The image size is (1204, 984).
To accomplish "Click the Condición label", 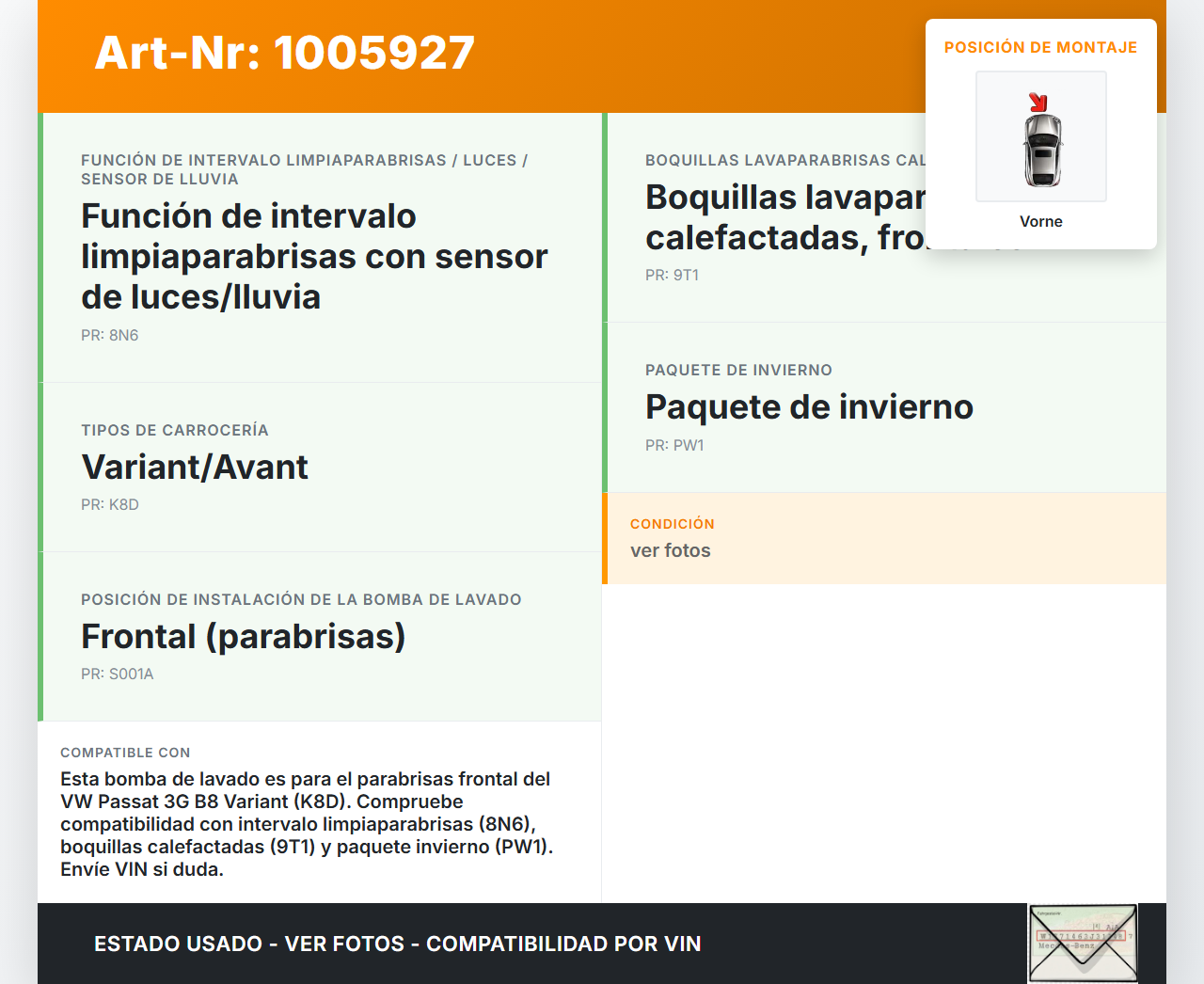I will 672,523.
